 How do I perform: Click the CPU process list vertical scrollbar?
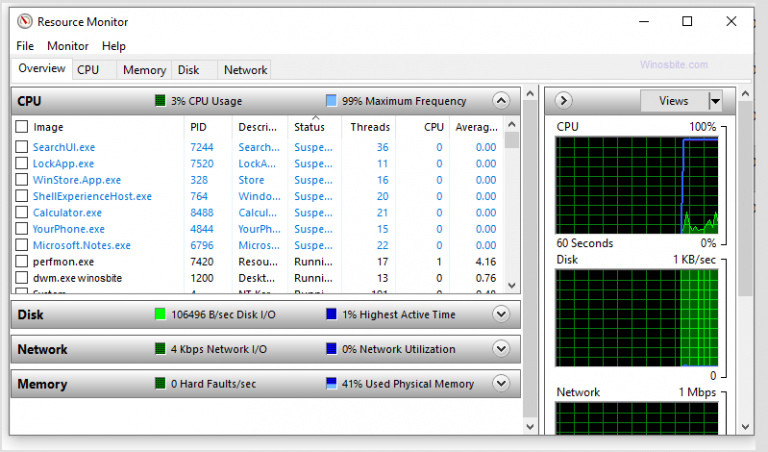point(512,200)
